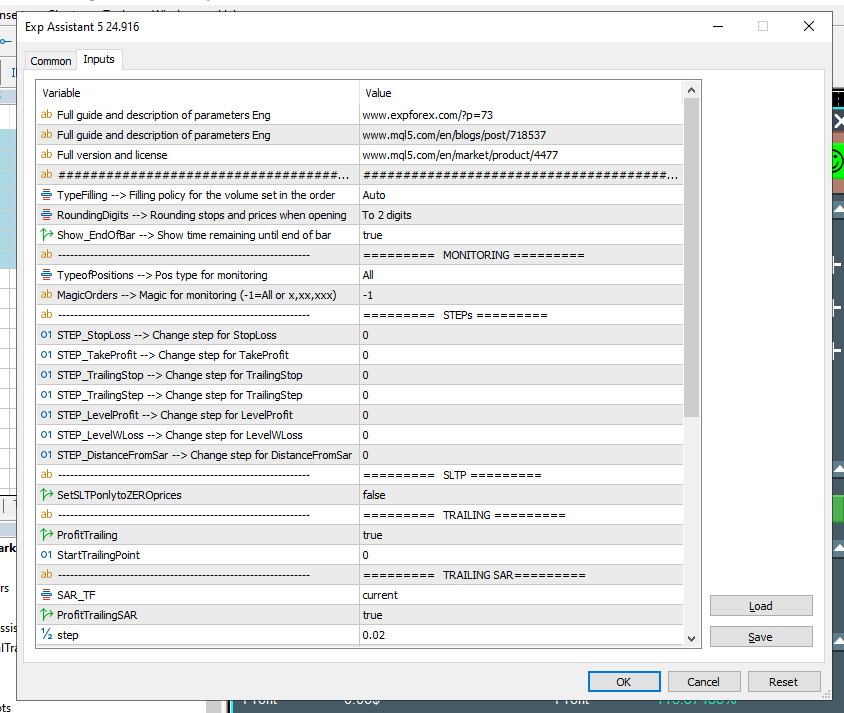Screen dimensions: 844x713
Task: Click the enum icon next to TypeFilling
Action: (47, 195)
